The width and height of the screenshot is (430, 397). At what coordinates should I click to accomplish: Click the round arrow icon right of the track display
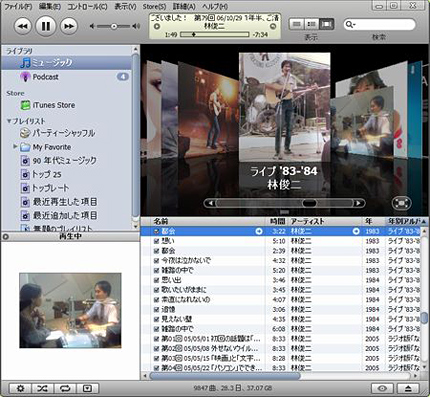(273, 26)
